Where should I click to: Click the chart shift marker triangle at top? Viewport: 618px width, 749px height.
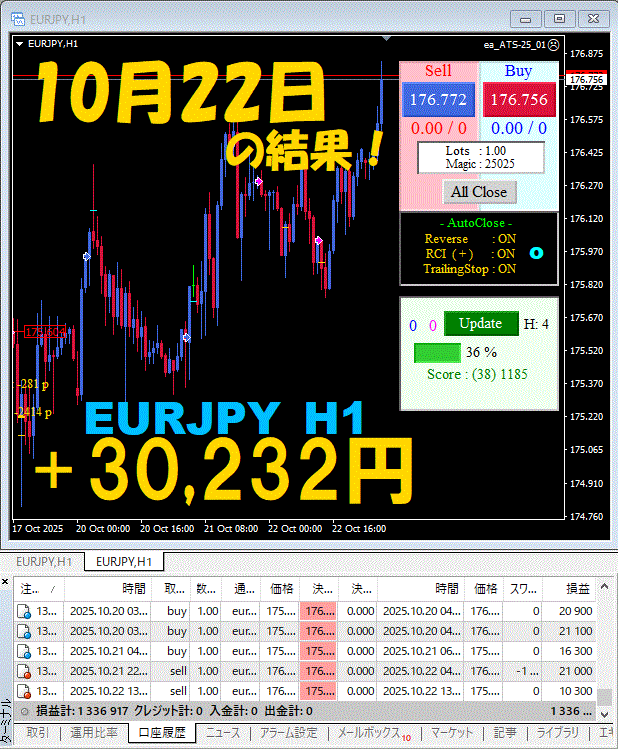pos(386,38)
